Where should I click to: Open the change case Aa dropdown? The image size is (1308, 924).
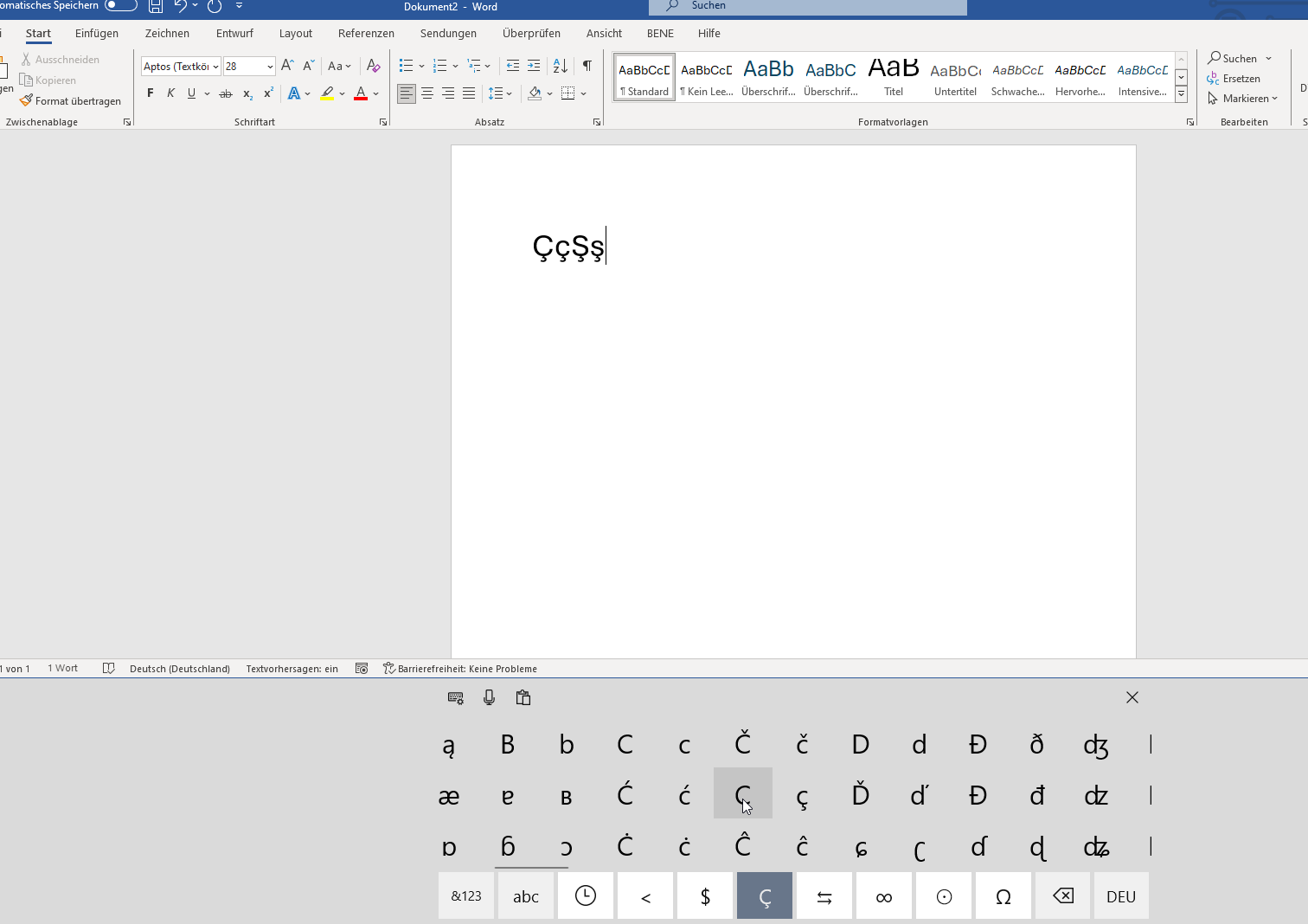[339, 66]
